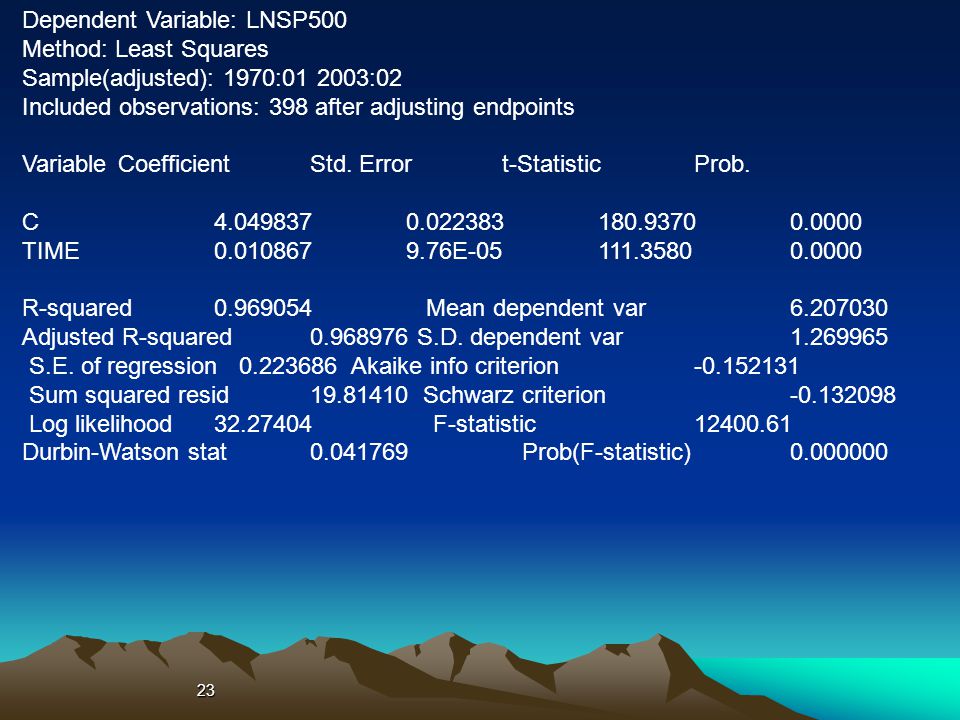The image size is (960, 720).
Task: Select the C coefficient value 4.049837
Action: pyautogui.click(x=263, y=222)
